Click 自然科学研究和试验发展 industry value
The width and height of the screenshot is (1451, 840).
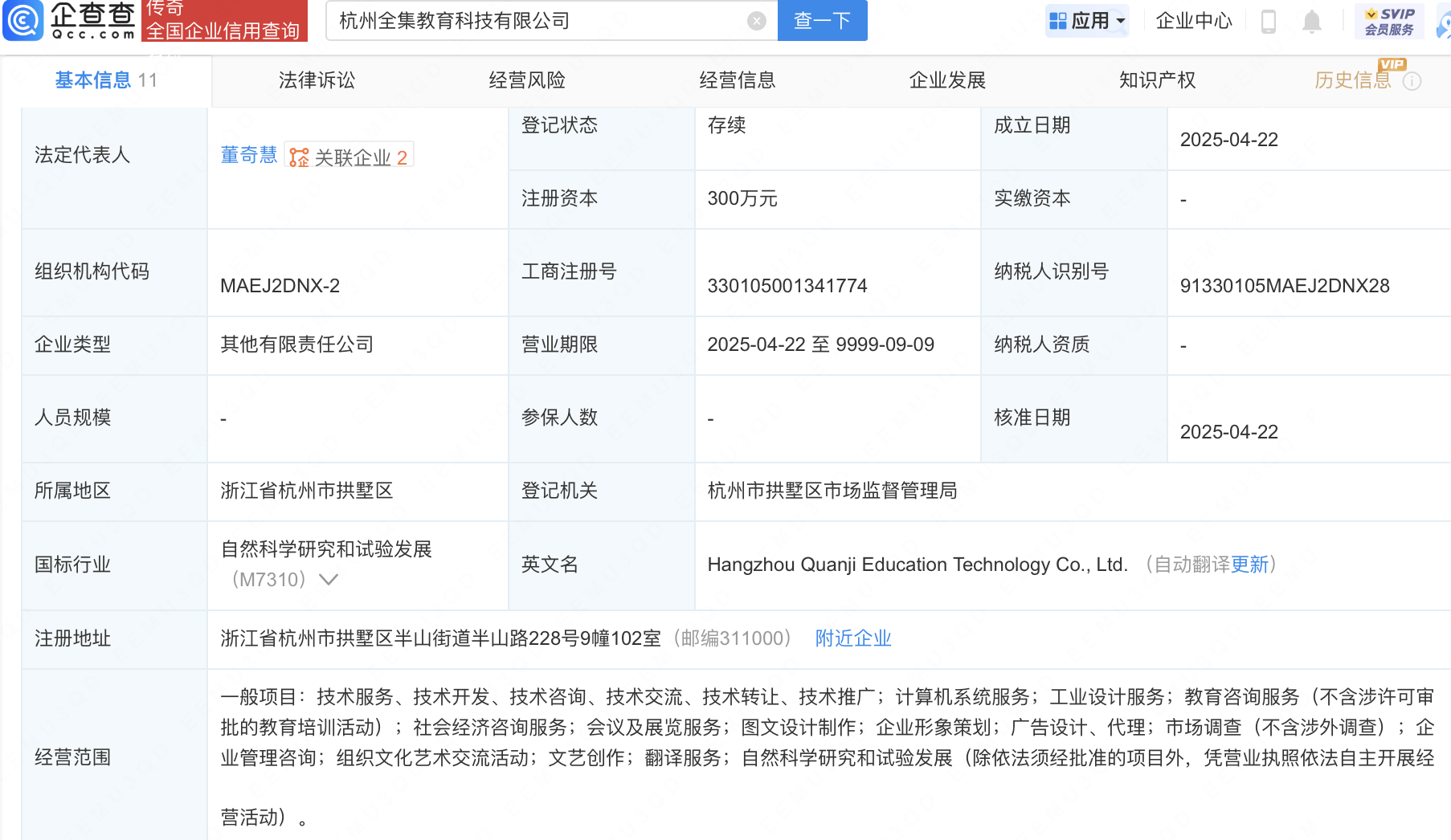point(326,549)
